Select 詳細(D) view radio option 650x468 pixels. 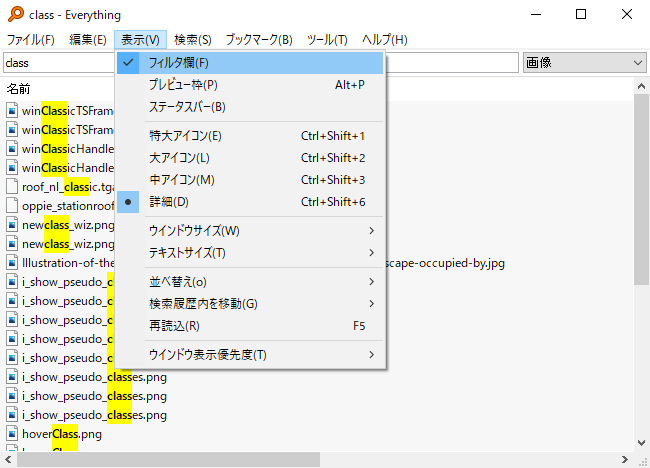[250, 202]
